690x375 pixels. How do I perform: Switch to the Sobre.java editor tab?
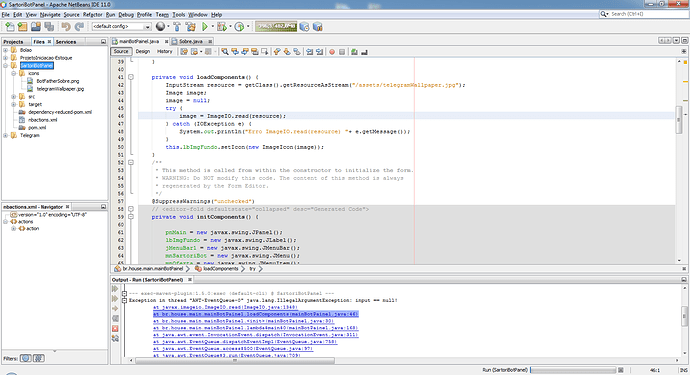(x=191, y=41)
